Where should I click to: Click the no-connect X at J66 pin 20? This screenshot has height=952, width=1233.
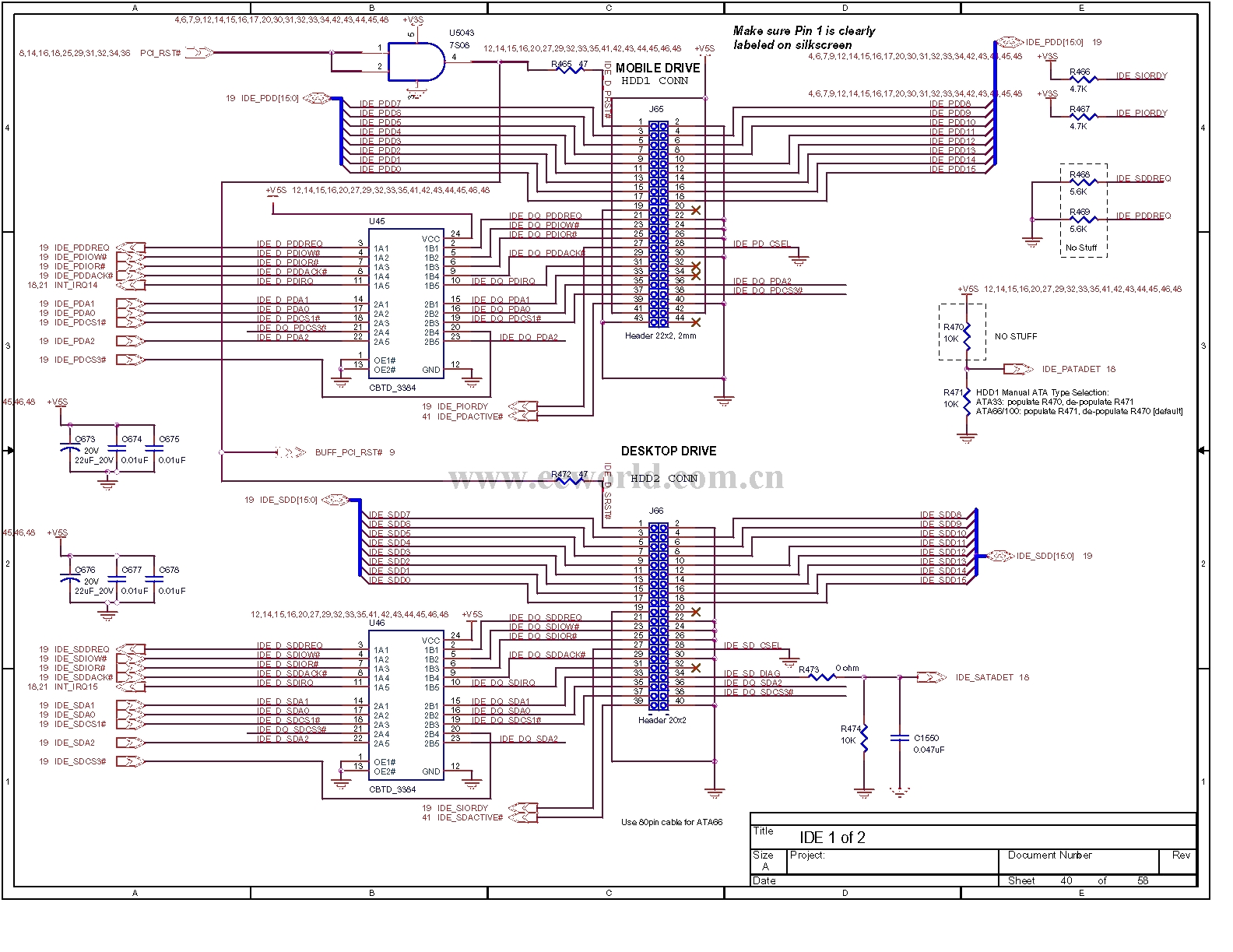click(696, 612)
